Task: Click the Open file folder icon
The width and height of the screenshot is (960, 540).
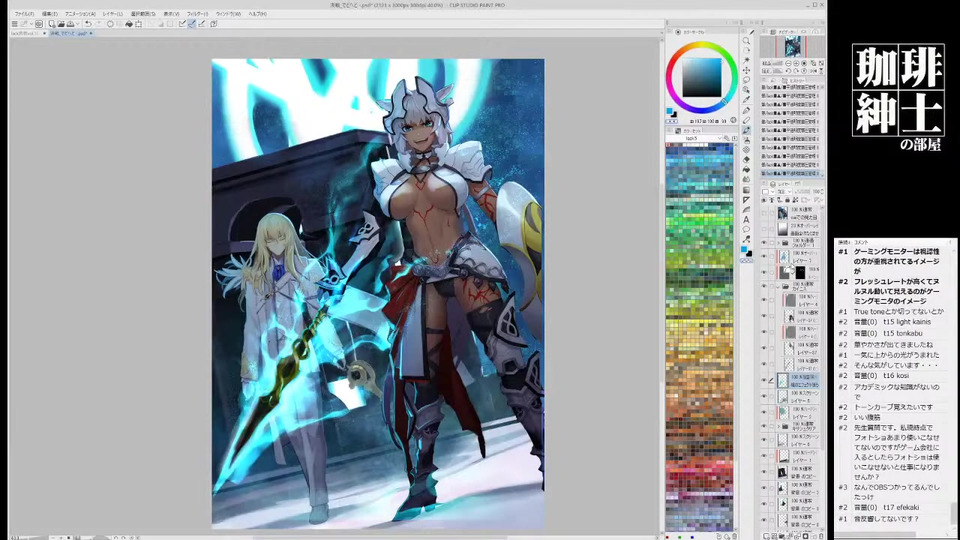Action: click(x=61, y=24)
